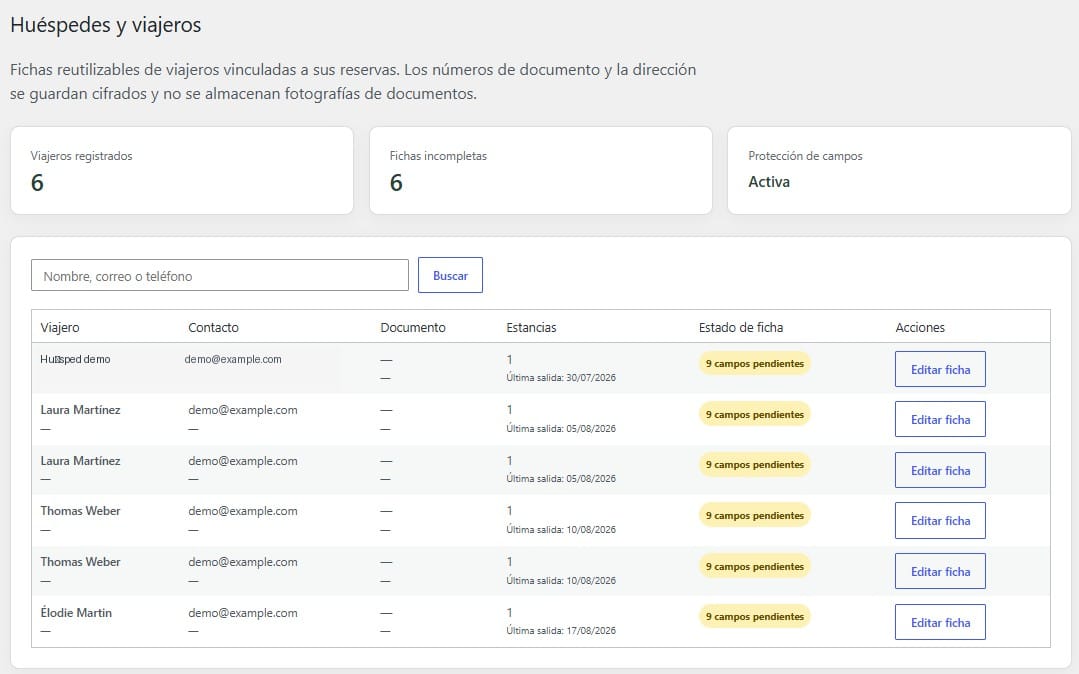Viewport: 1079px width, 674px height.
Task: Open Editar ficha for Huésped demo
Action: point(940,369)
